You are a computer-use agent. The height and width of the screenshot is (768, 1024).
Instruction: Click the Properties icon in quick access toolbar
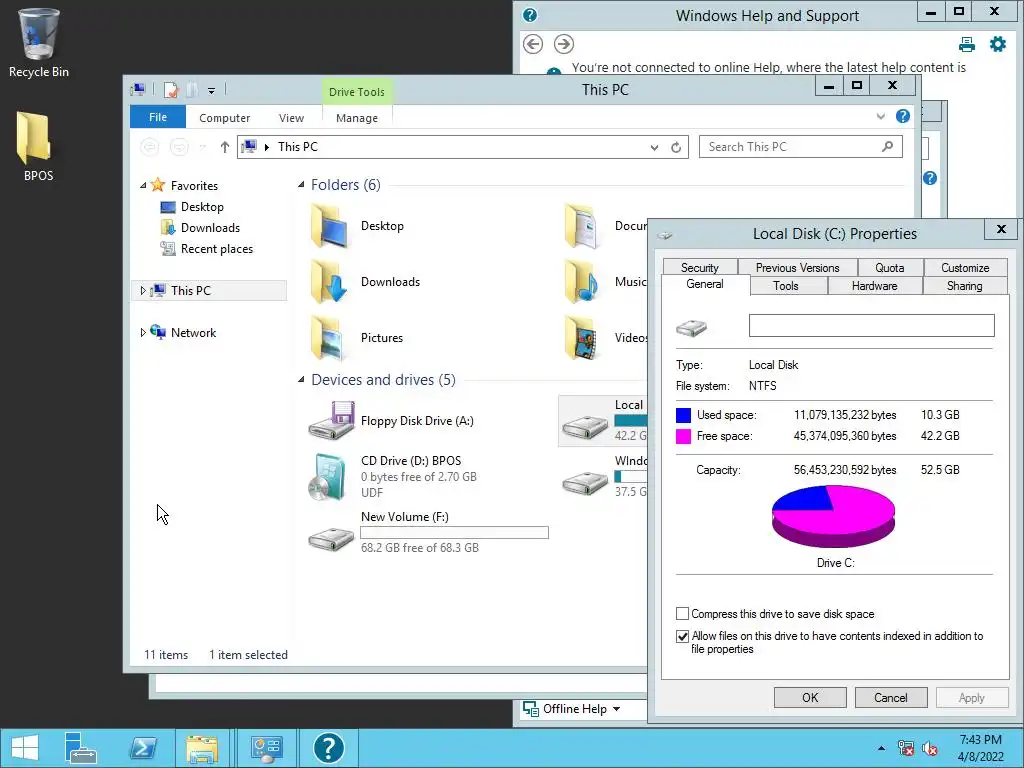coord(171,90)
